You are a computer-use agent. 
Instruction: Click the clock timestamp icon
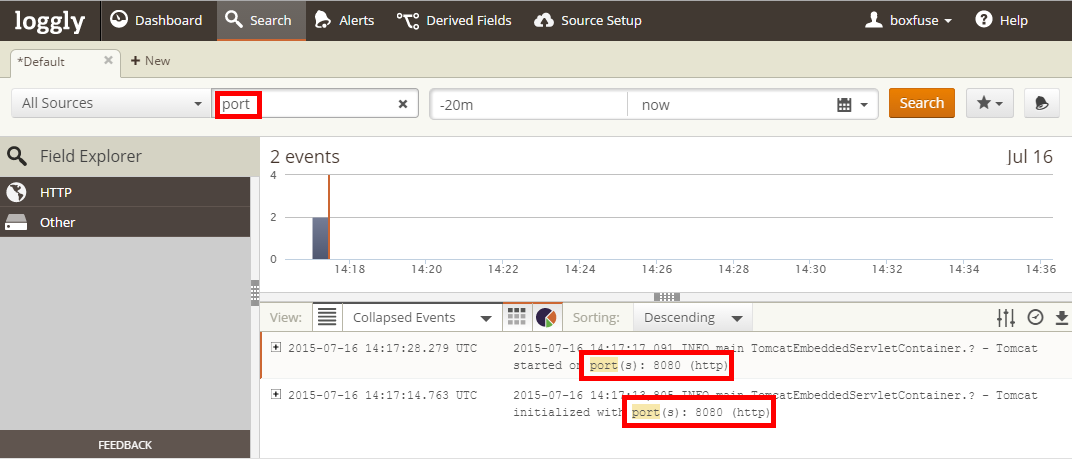(x=1035, y=317)
